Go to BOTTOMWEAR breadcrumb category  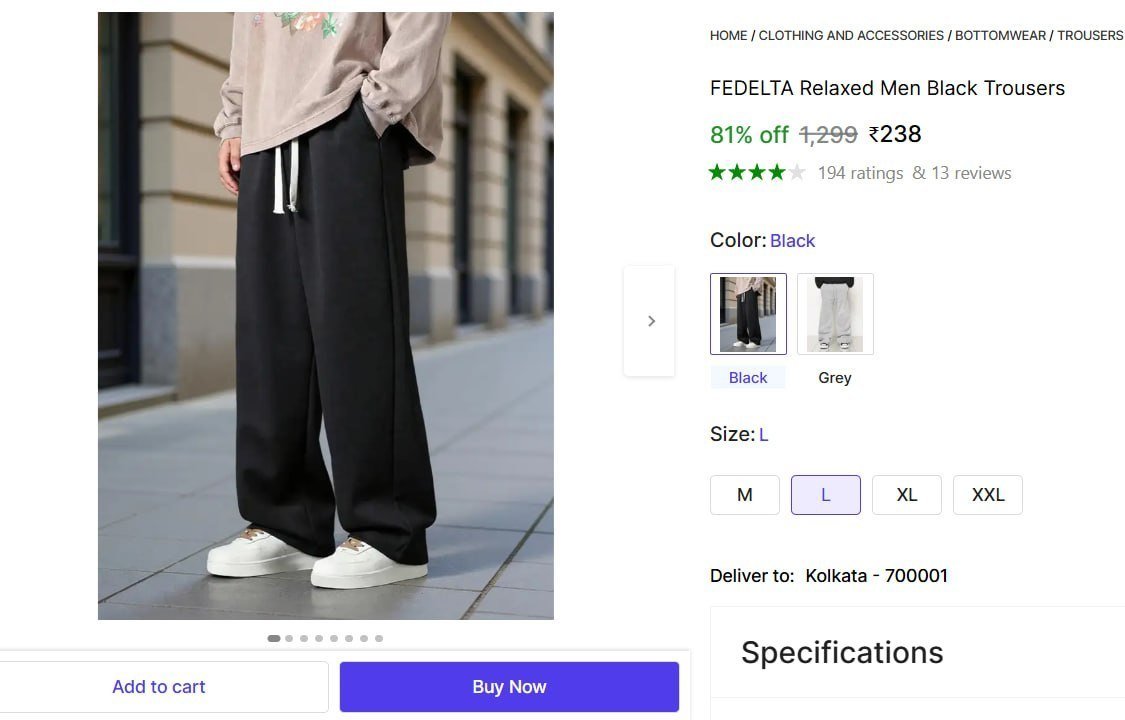click(1000, 35)
